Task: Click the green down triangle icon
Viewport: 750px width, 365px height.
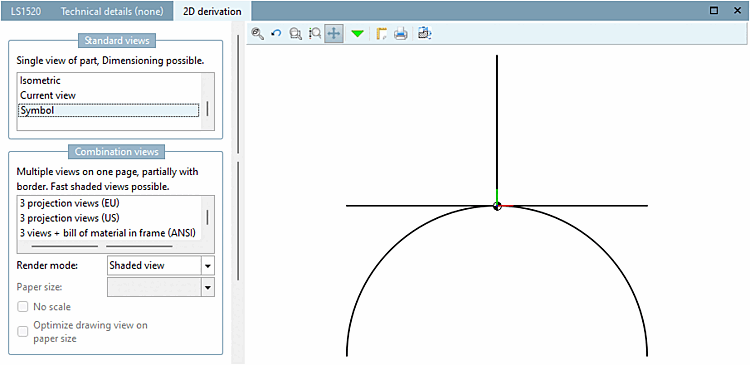Action: [x=357, y=33]
